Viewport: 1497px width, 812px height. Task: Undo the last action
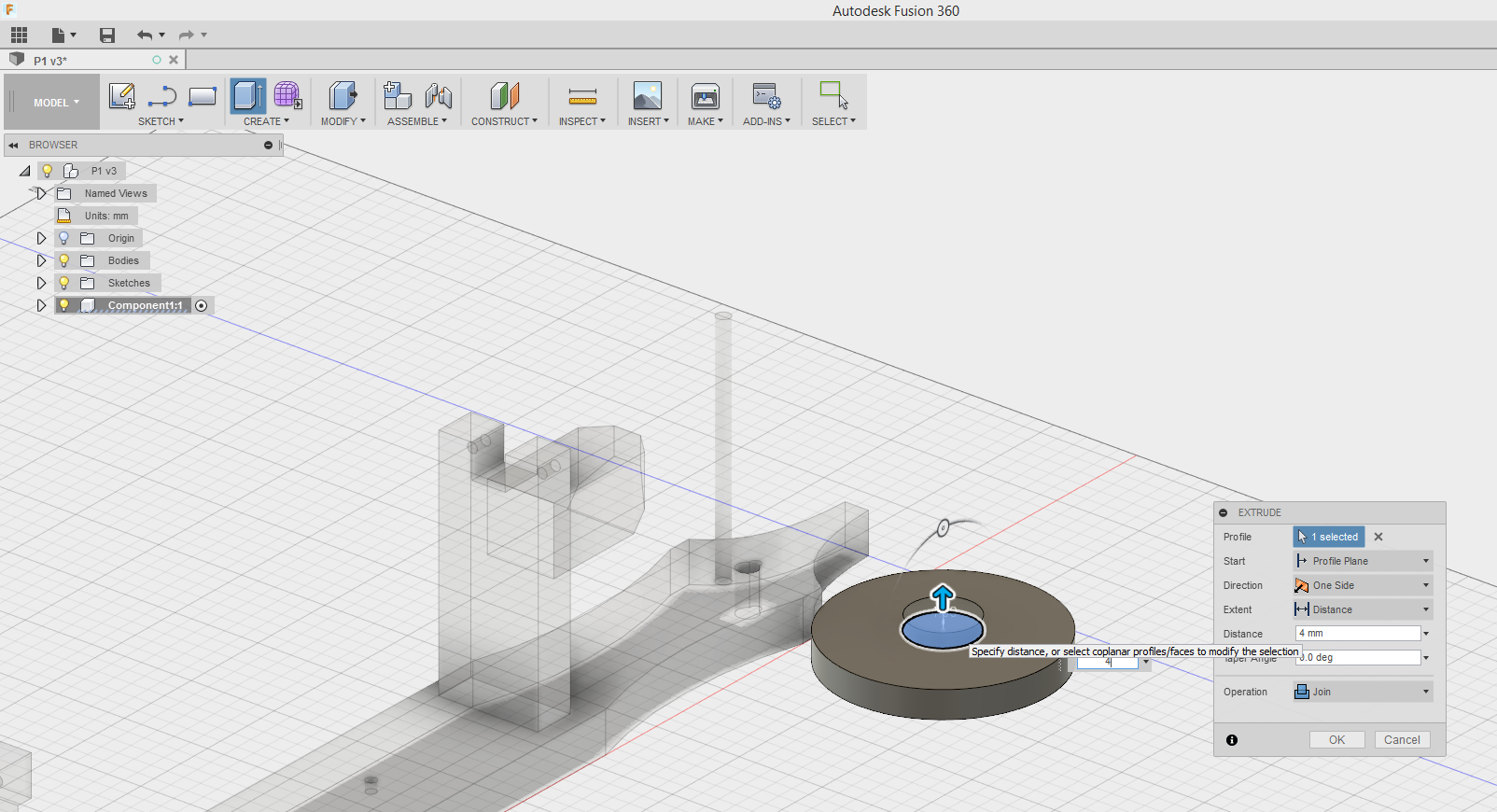pos(145,35)
